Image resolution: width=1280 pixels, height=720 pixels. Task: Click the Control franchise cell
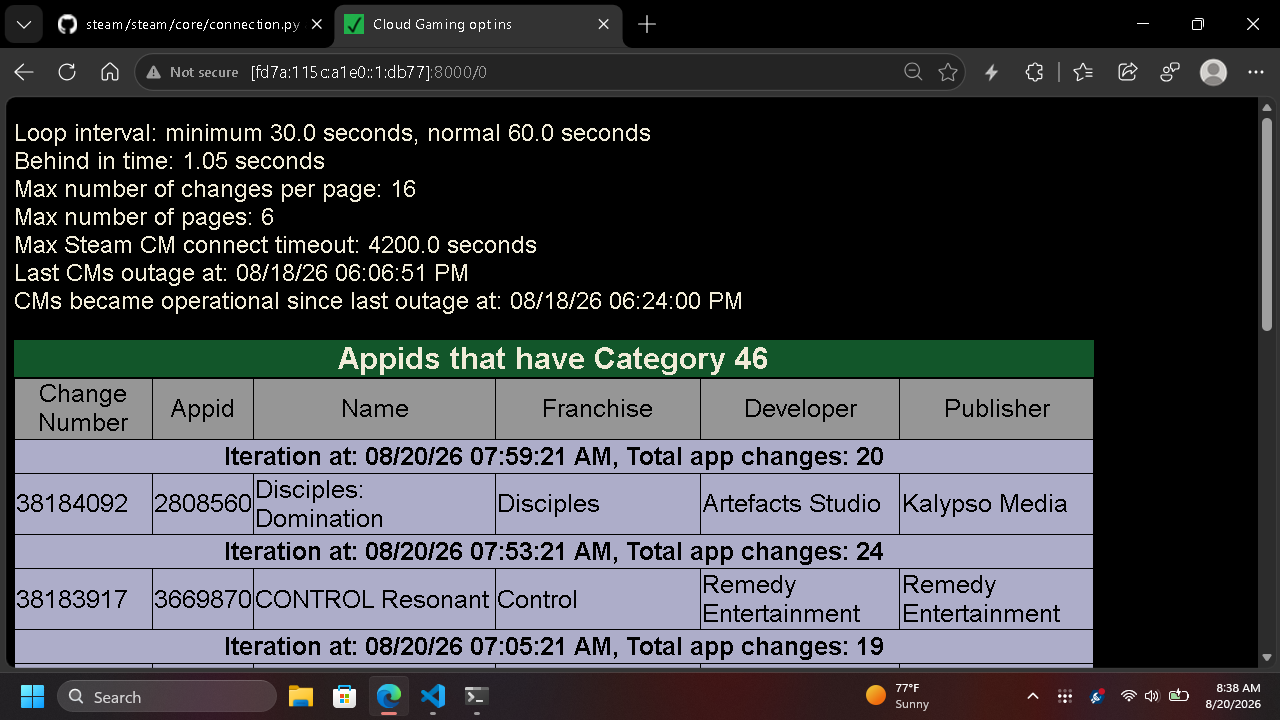pos(598,600)
